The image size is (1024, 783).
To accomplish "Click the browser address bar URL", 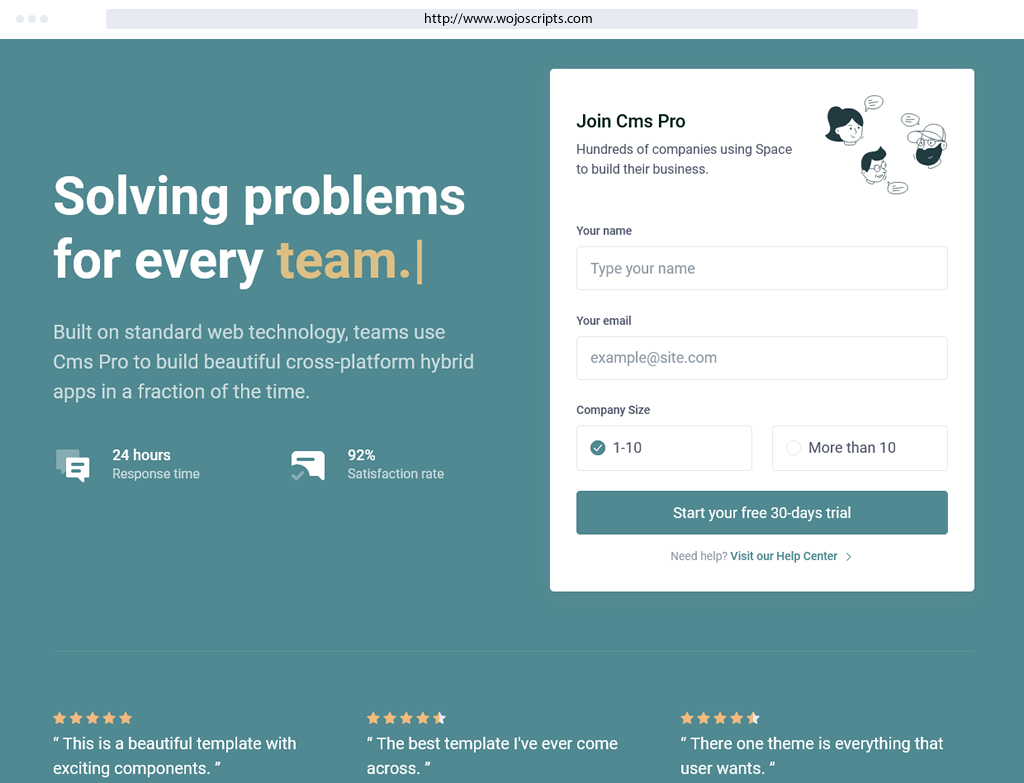I will pos(508,18).
